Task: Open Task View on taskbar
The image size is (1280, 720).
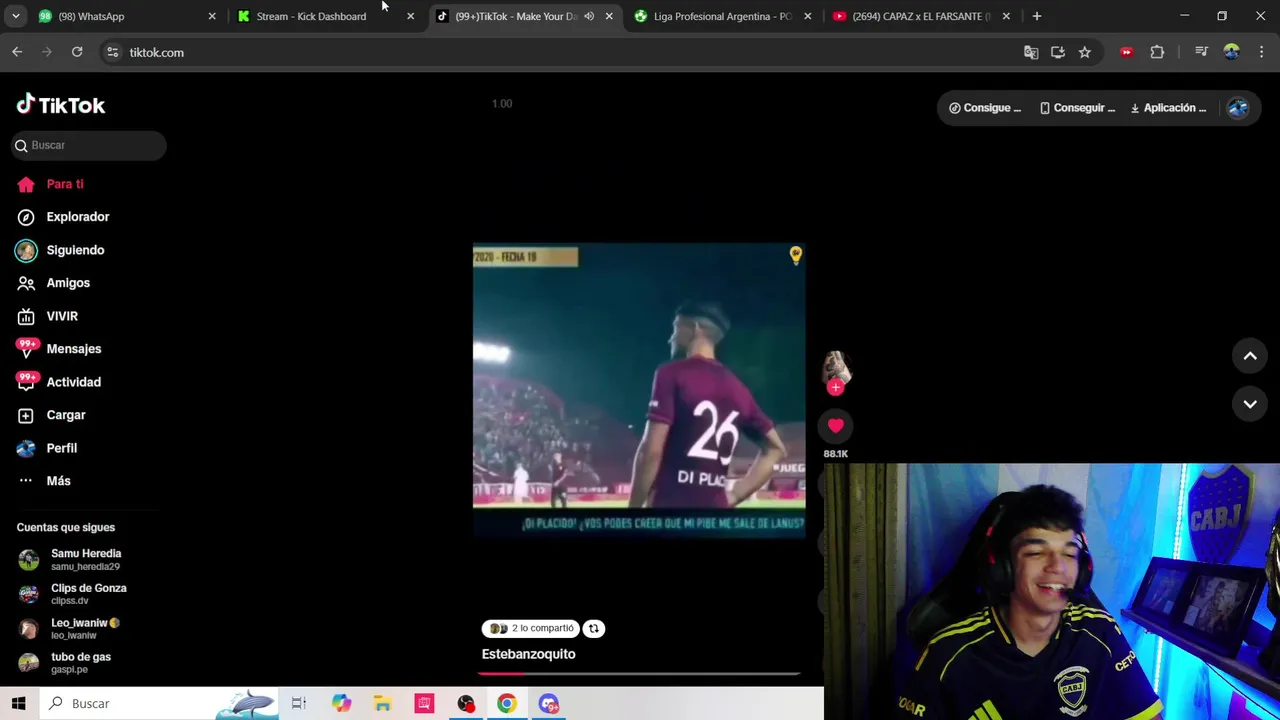Action: tap(299, 704)
